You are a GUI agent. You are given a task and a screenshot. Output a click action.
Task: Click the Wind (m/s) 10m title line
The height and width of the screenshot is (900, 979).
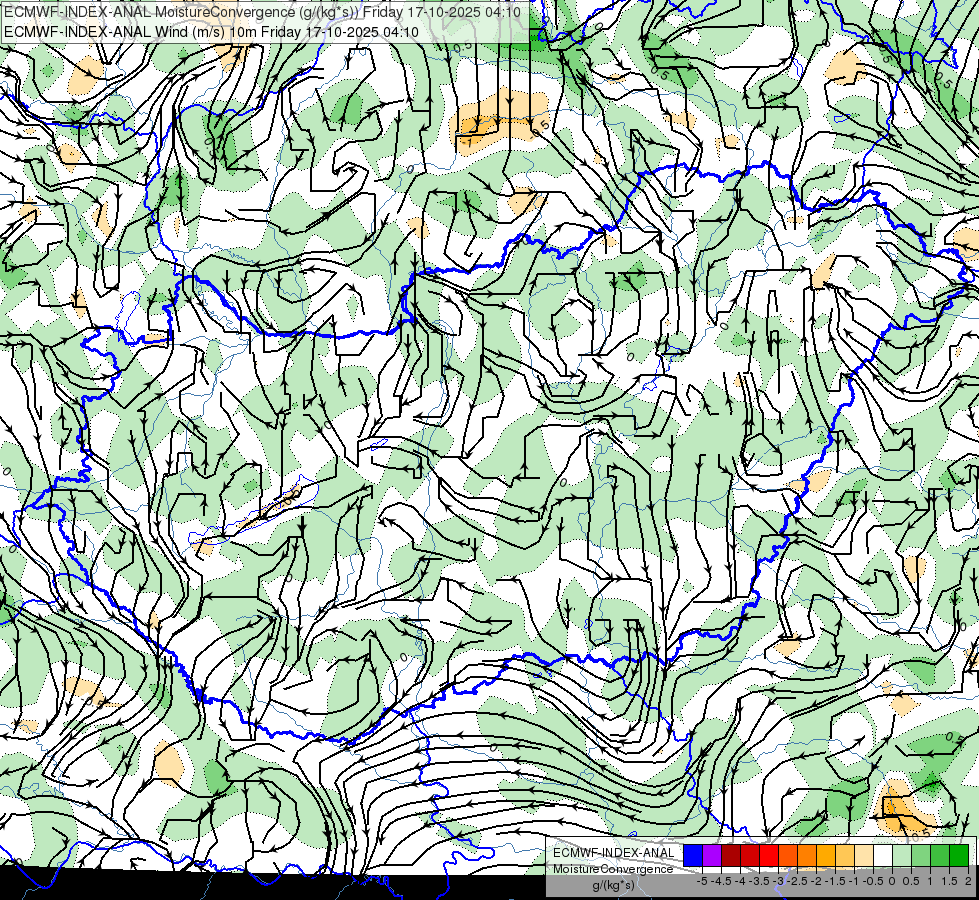click(211, 32)
